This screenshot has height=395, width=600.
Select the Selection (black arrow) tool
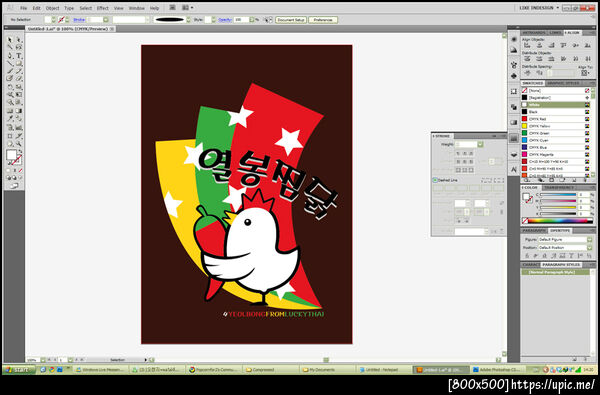pos(10,40)
